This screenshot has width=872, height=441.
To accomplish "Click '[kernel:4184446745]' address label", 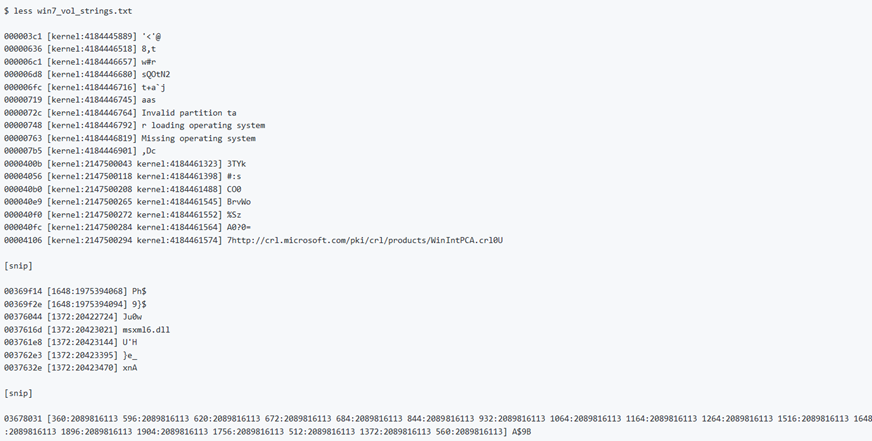I will tap(92, 100).
